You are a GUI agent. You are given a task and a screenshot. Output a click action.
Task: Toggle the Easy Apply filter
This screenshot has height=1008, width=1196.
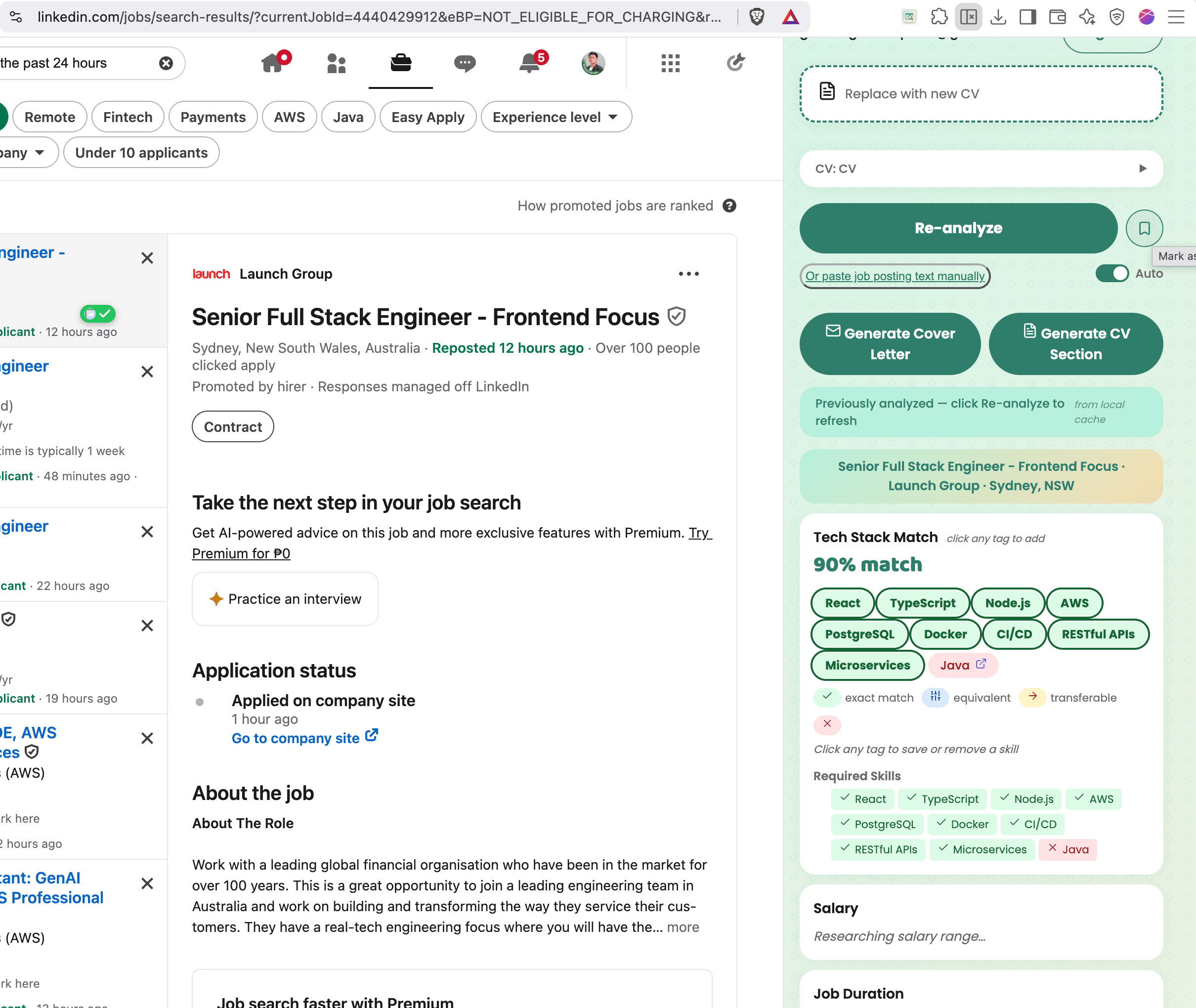pos(428,117)
